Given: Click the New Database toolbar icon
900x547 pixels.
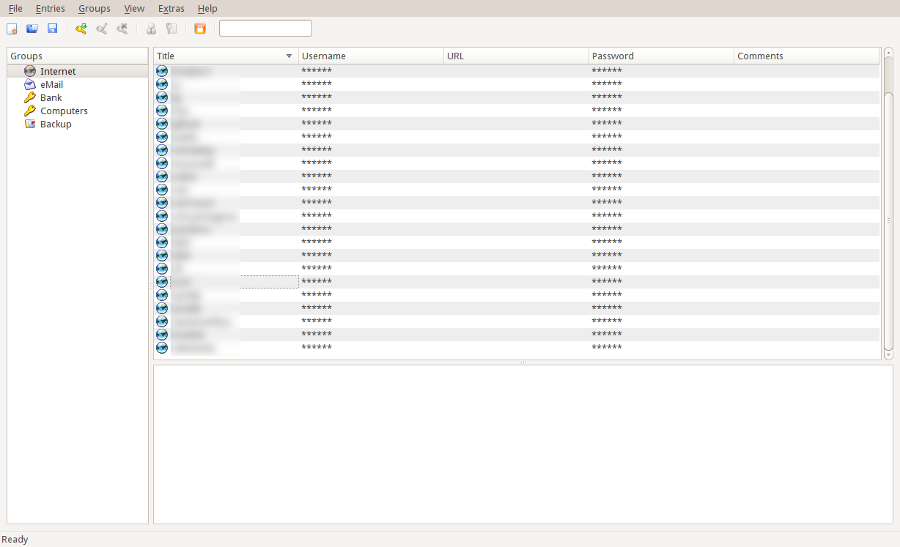Looking at the screenshot, I should (12, 29).
